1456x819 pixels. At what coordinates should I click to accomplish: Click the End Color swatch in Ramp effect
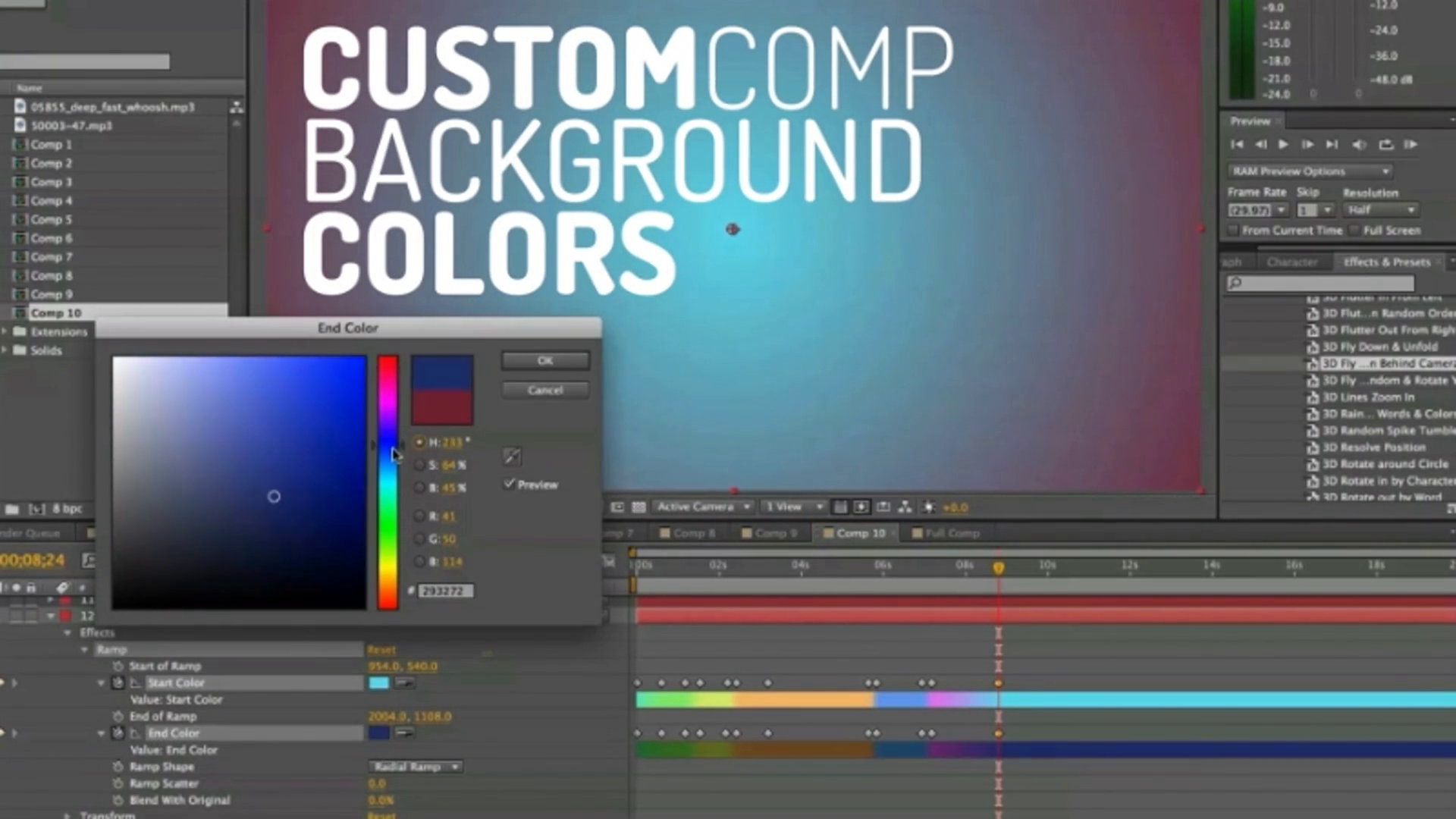(378, 733)
